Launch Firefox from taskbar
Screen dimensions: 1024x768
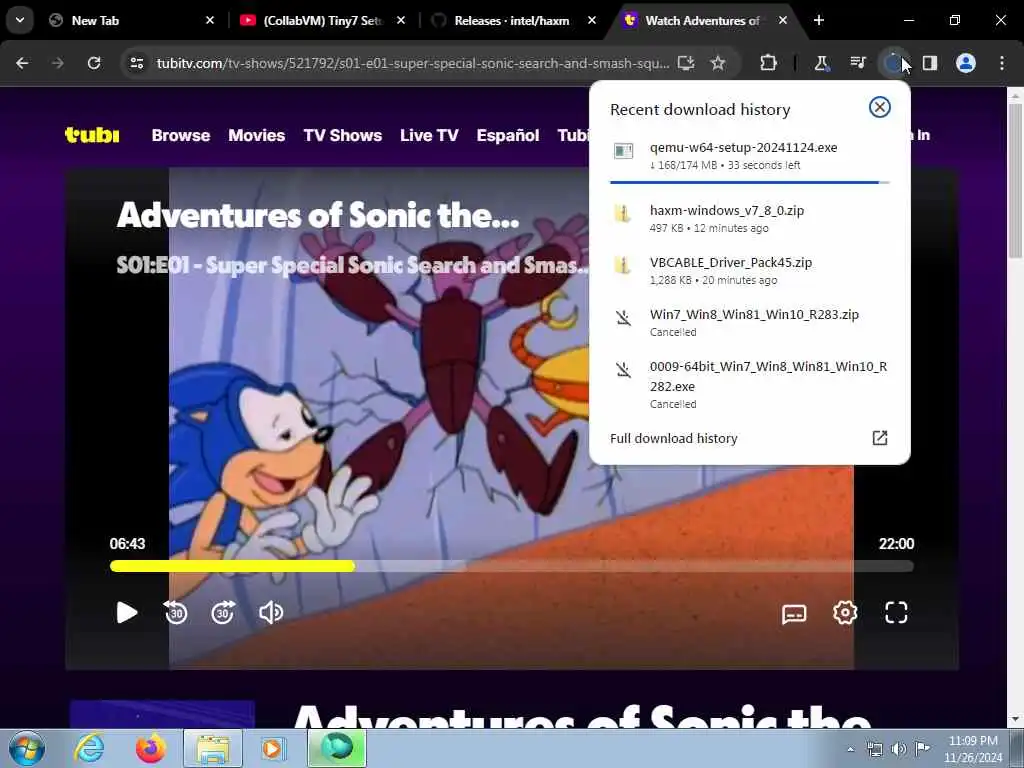click(151, 748)
